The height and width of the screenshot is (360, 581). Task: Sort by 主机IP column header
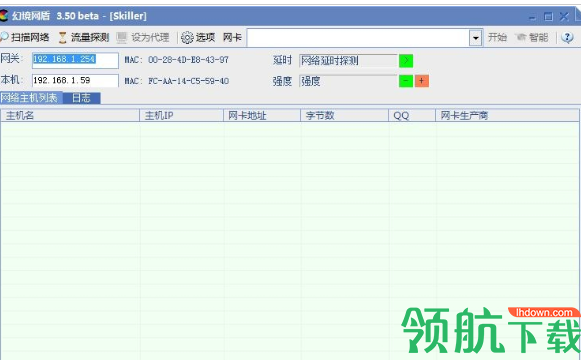point(182,116)
